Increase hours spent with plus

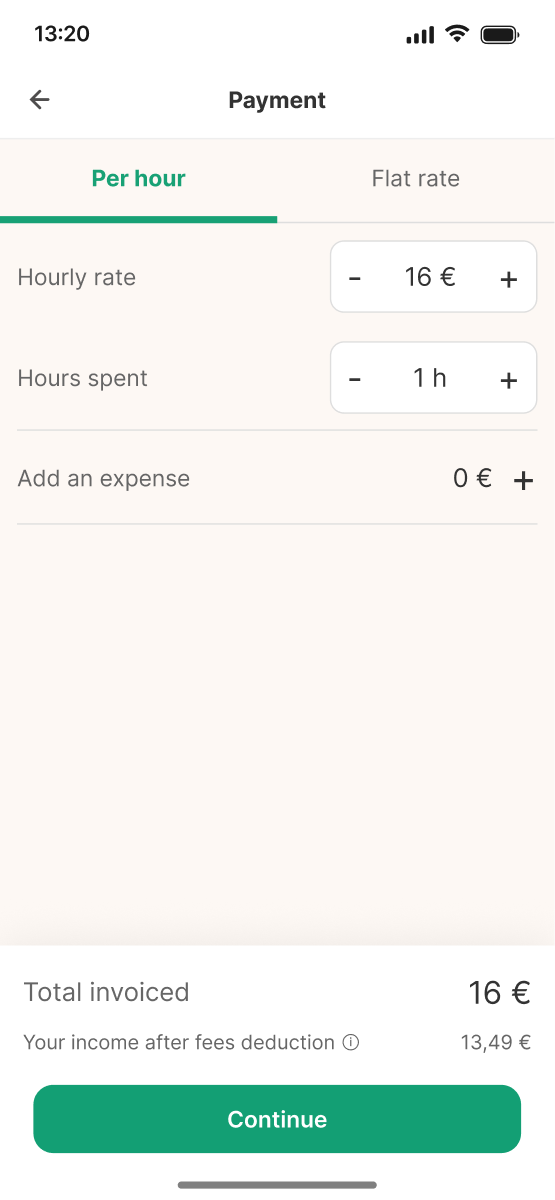click(508, 379)
